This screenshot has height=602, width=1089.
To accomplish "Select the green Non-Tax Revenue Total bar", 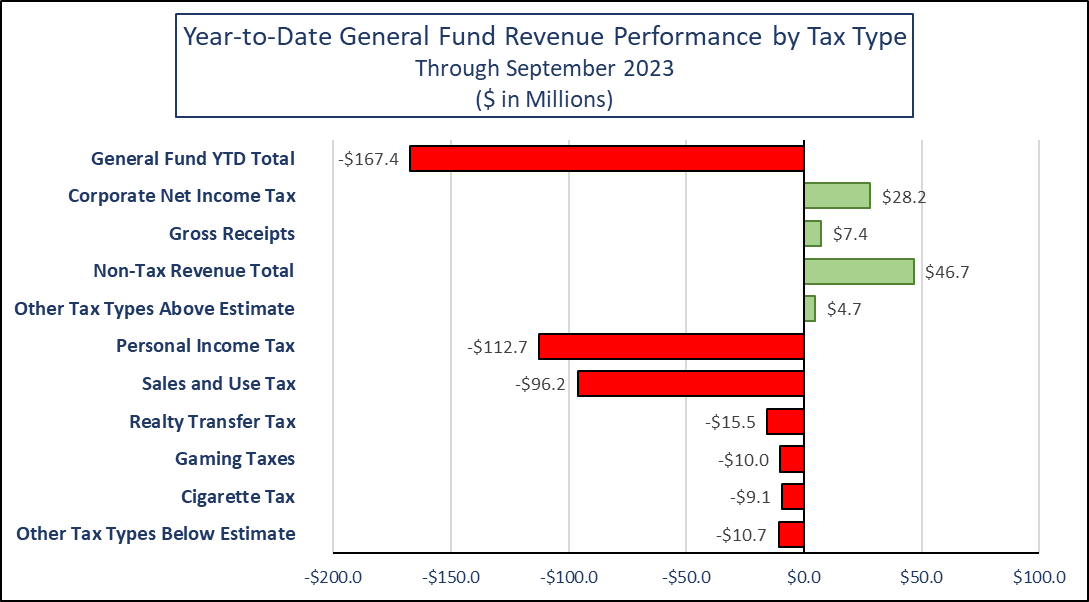I will [859, 271].
